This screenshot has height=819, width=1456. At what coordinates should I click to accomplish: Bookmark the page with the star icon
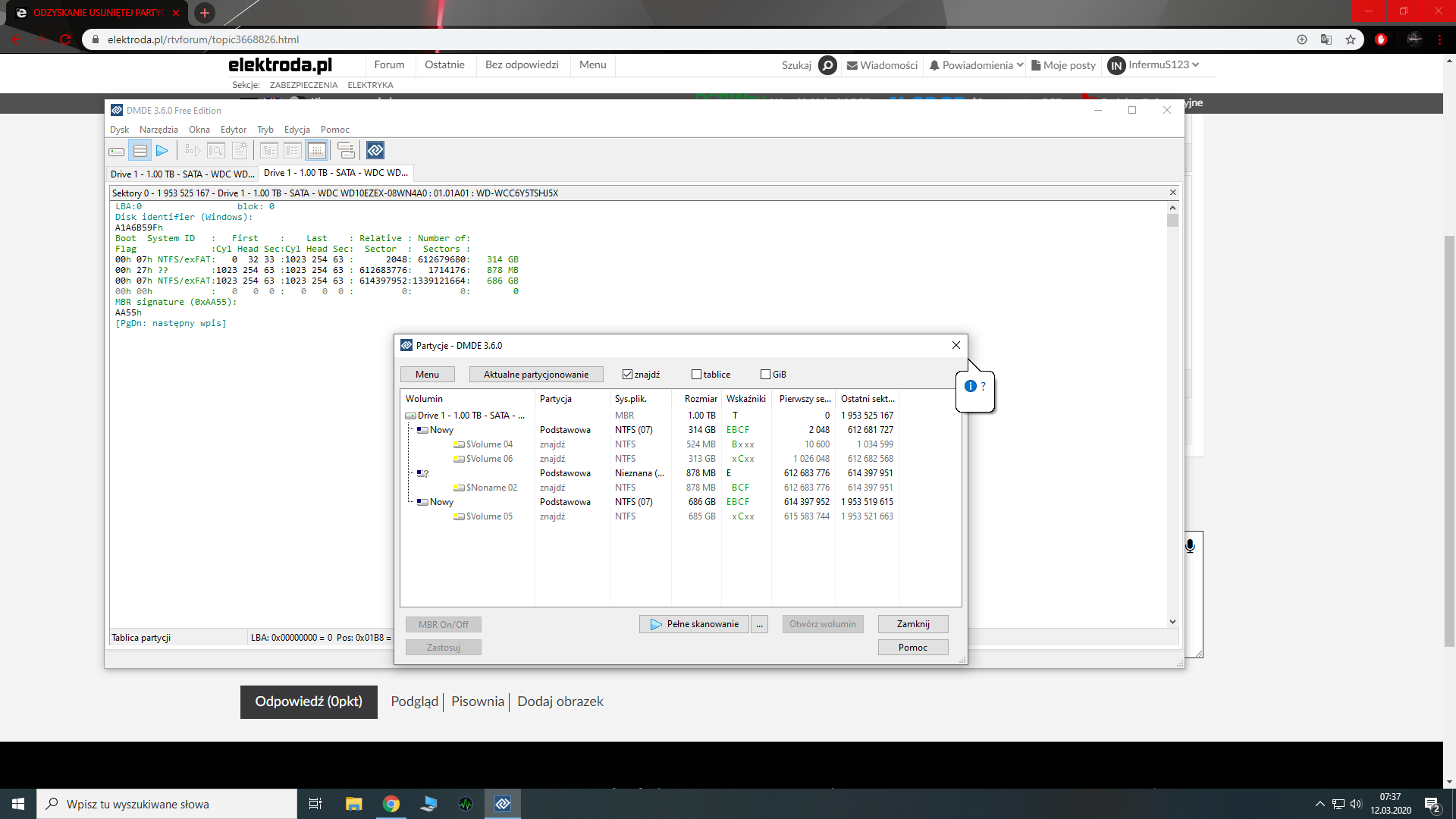(1351, 39)
